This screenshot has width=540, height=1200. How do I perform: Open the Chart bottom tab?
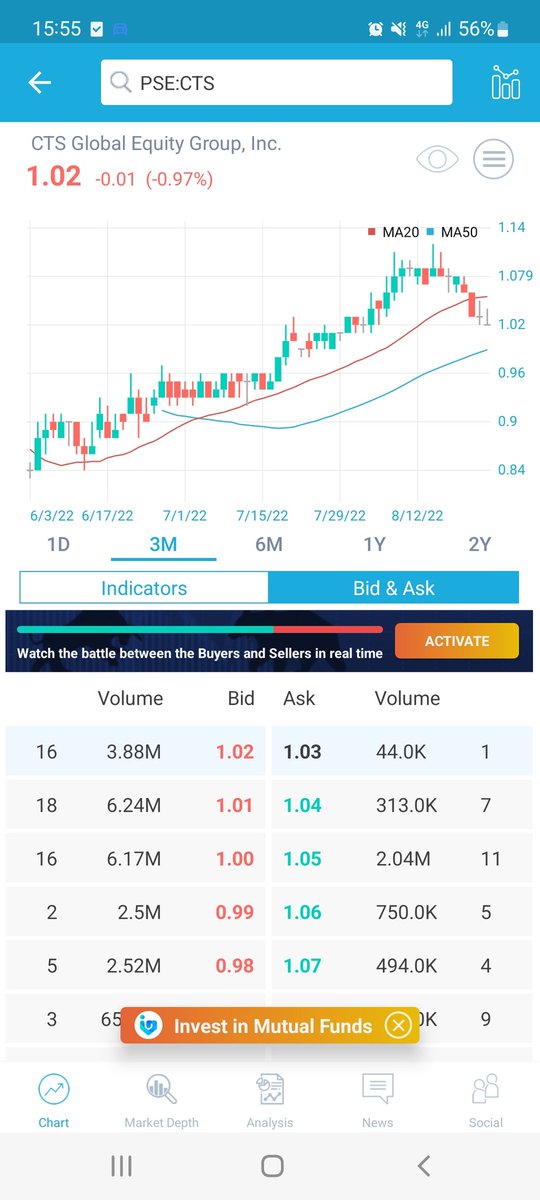point(54,1100)
